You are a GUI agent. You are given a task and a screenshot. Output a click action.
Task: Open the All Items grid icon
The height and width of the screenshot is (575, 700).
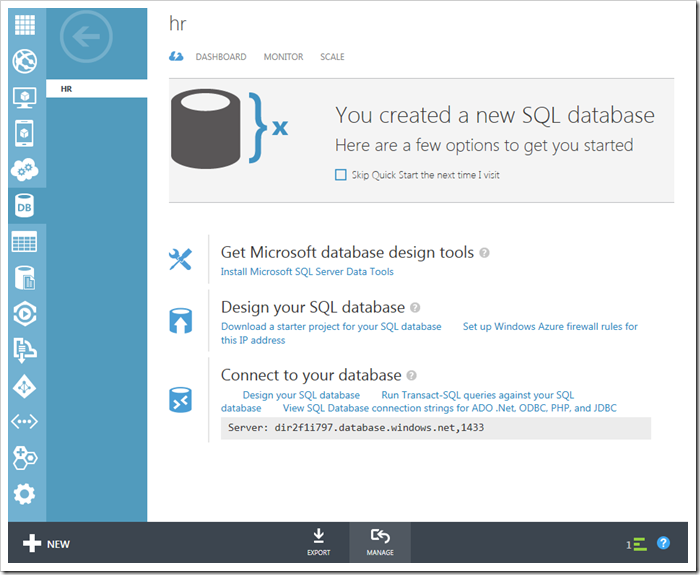click(x=25, y=25)
